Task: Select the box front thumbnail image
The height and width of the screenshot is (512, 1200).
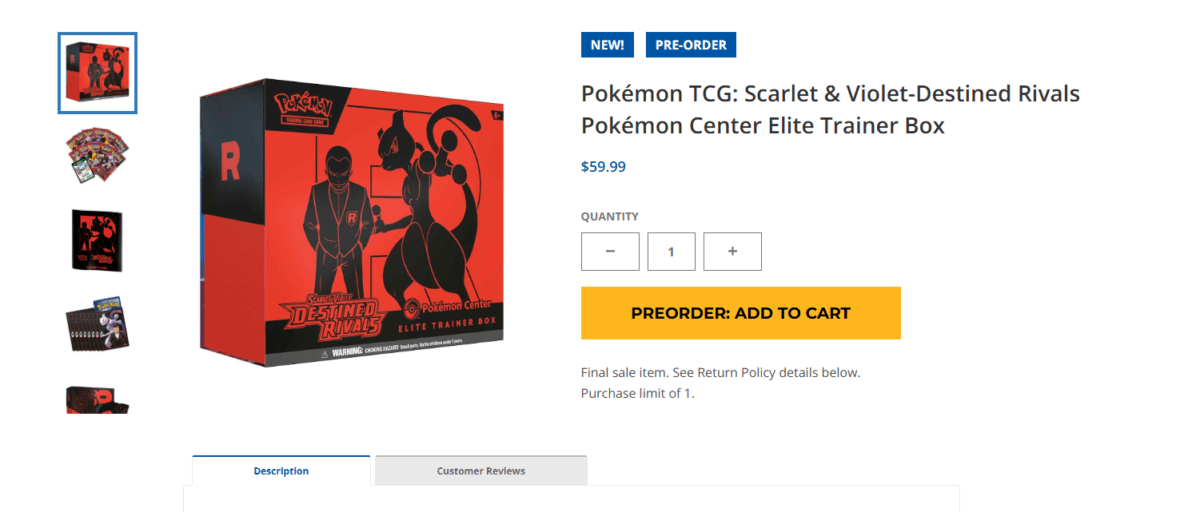Action: (x=97, y=73)
